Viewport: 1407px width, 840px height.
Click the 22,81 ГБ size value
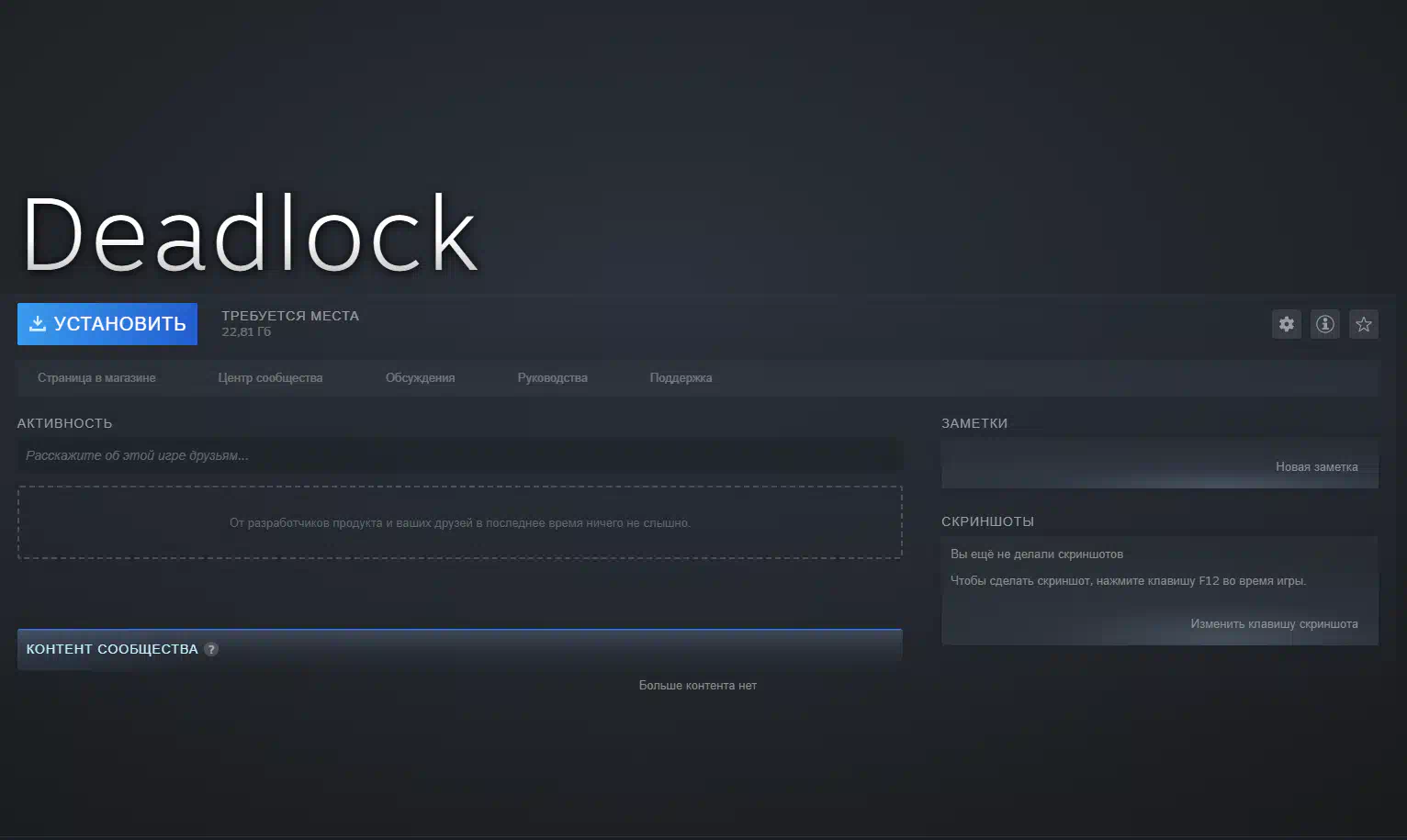(x=246, y=332)
